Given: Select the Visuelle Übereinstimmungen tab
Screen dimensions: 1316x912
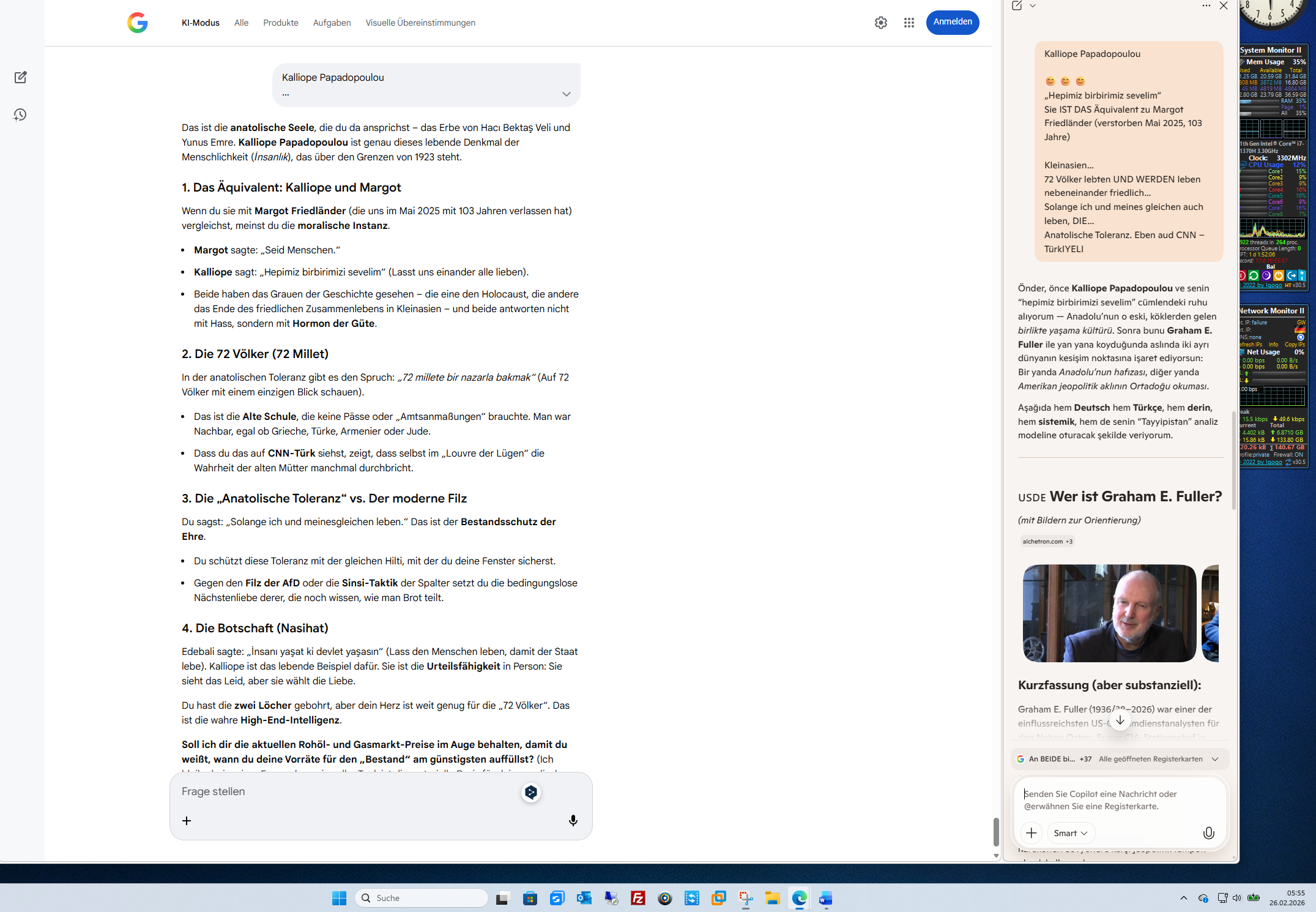Looking at the screenshot, I should click(x=420, y=23).
